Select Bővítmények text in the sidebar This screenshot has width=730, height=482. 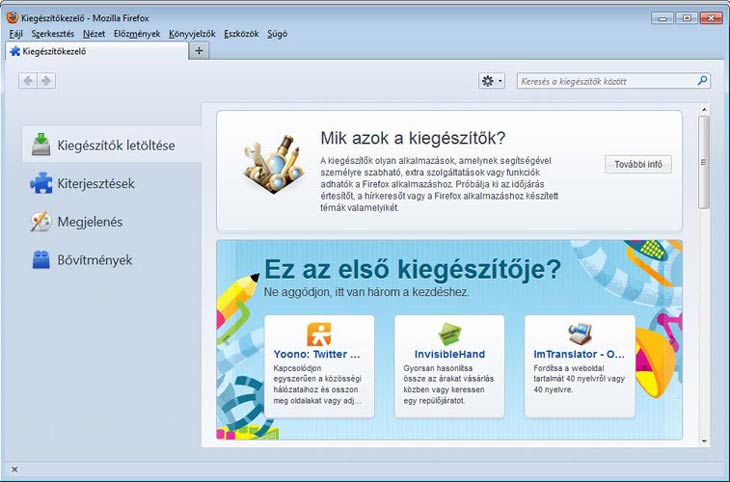95,260
